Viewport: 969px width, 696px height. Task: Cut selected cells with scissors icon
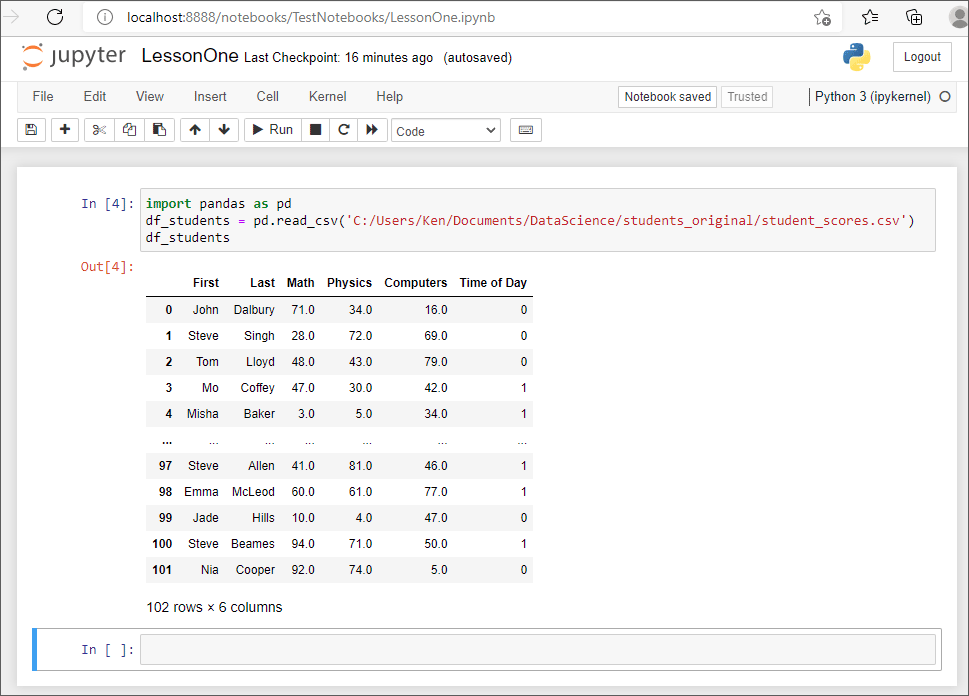[99, 130]
